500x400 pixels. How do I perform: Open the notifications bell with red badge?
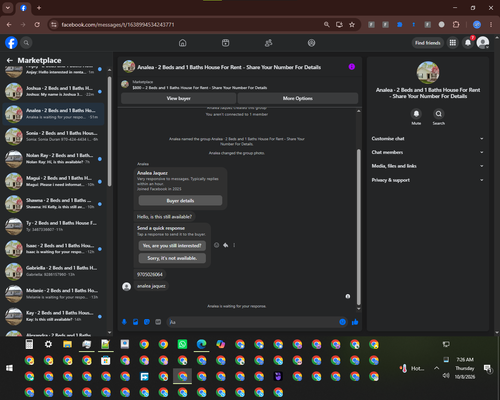pos(468,43)
